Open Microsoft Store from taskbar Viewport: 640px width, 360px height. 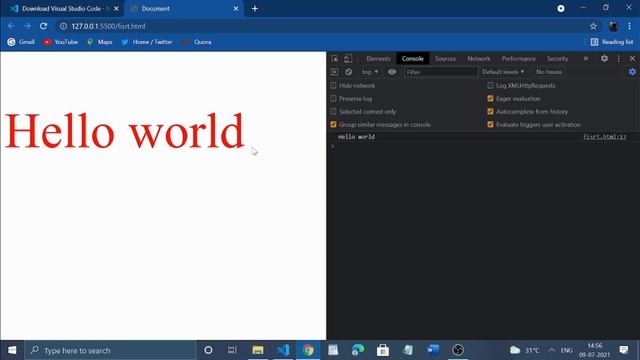click(383, 350)
